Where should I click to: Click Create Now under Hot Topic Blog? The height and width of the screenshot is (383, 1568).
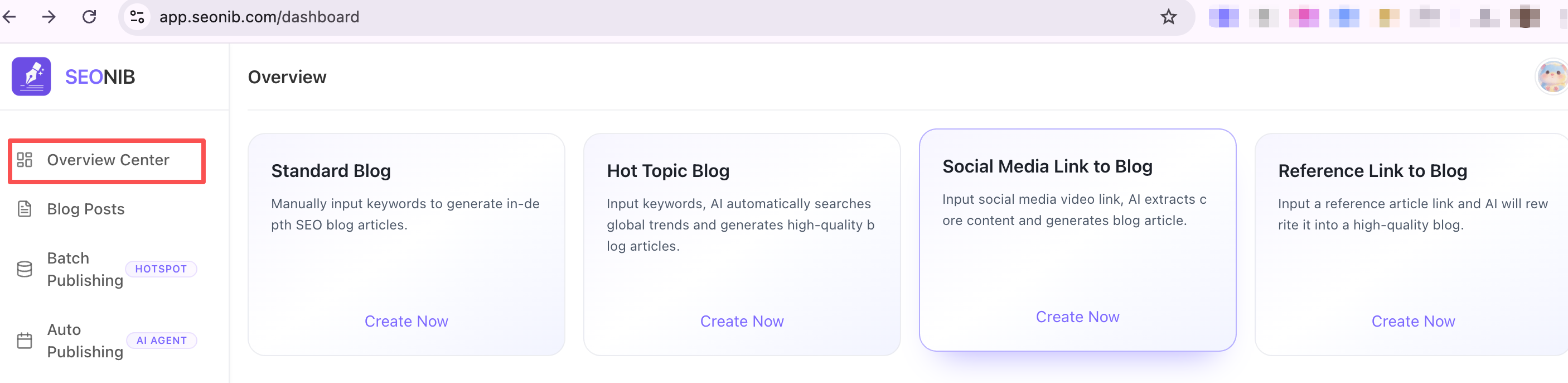coord(742,322)
